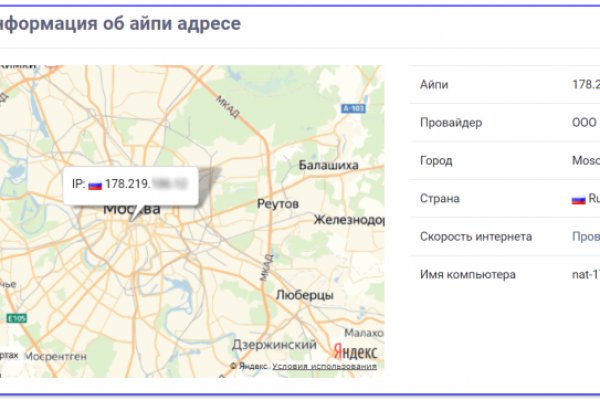Image resolution: width=600 pixels, height=400 pixels.
Task: Click the Яндекс logo on the map
Action: [354, 351]
